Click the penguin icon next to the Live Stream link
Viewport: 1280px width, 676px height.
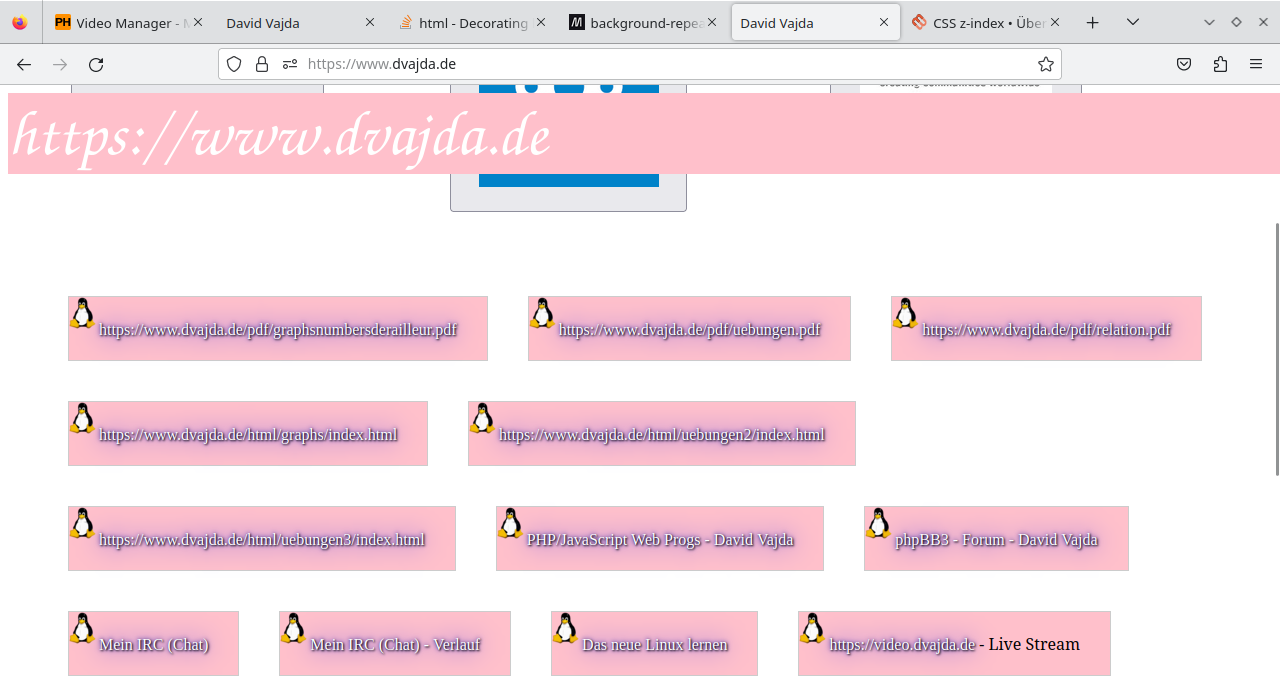813,629
